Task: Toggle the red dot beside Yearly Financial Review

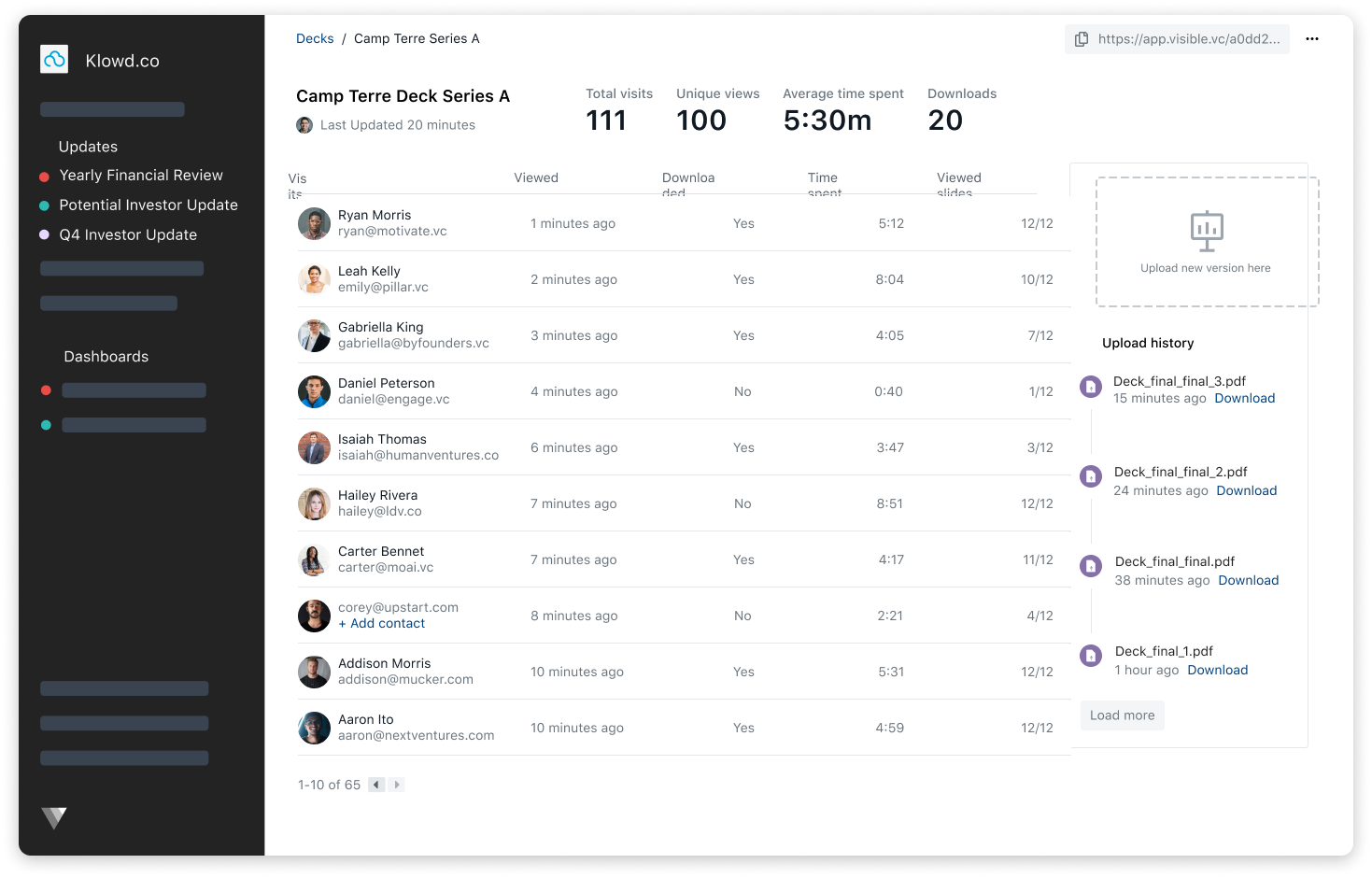Action: 45,175
